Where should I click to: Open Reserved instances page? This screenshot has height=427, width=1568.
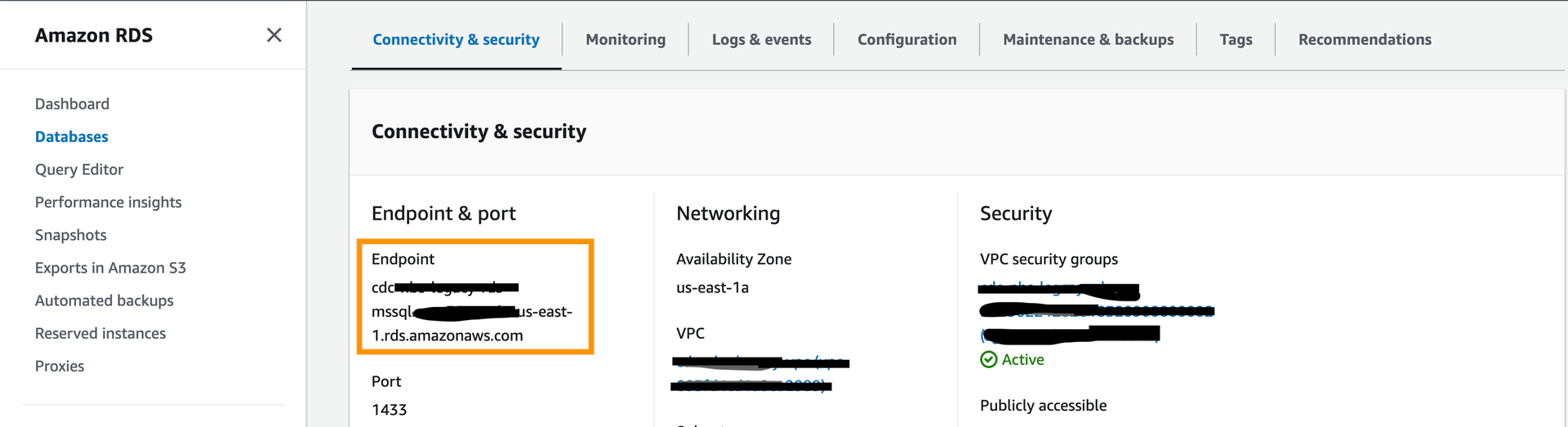click(100, 333)
